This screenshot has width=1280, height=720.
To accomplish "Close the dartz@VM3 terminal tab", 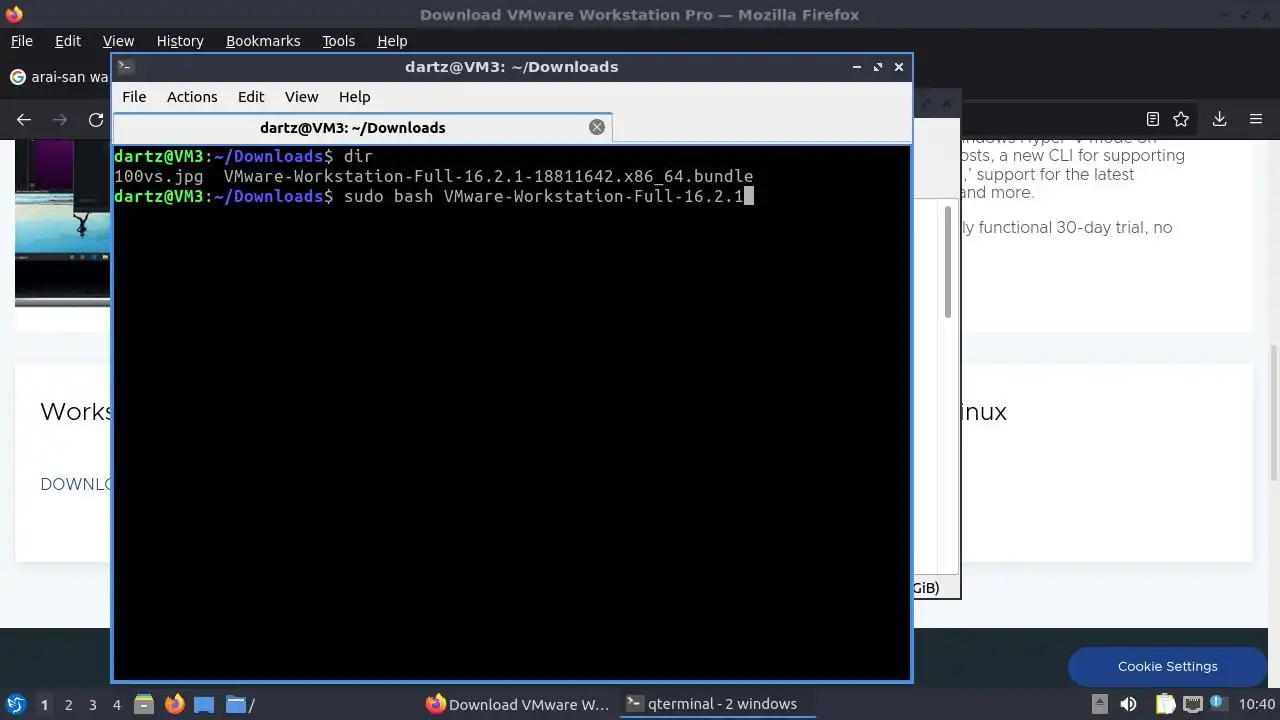I will tap(597, 127).
